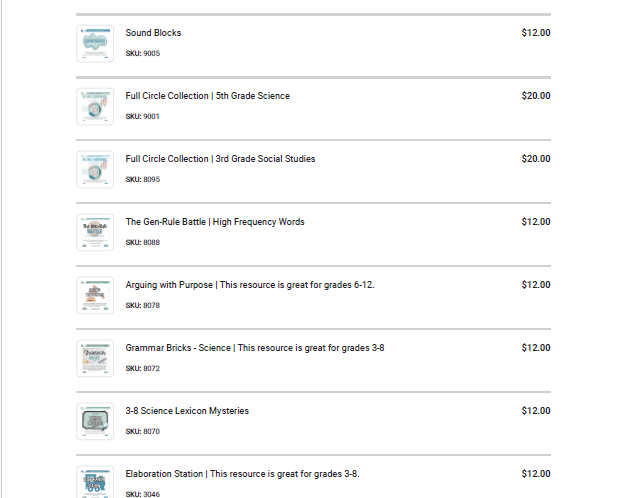Image resolution: width=623 pixels, height=498 pixels.
Task: Select the 3rd Grade Social Studies thumbnail
Action: click(95, 169)
